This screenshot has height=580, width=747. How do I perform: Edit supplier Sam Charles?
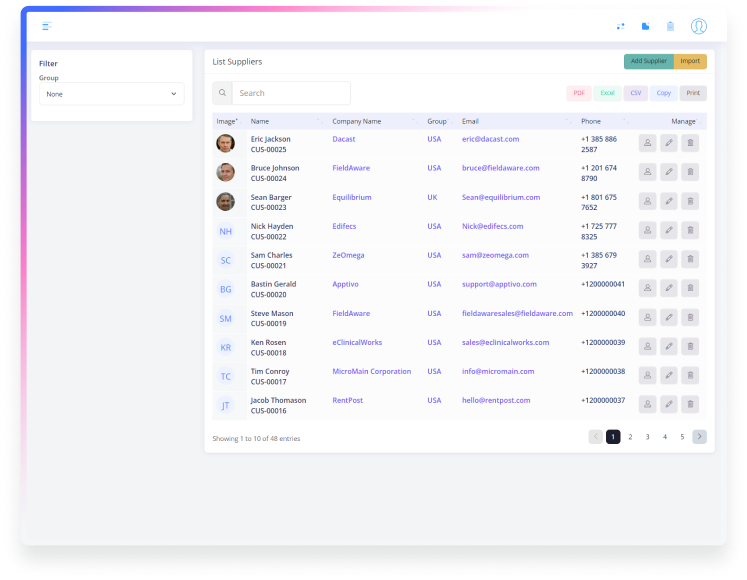click(669, 259)
